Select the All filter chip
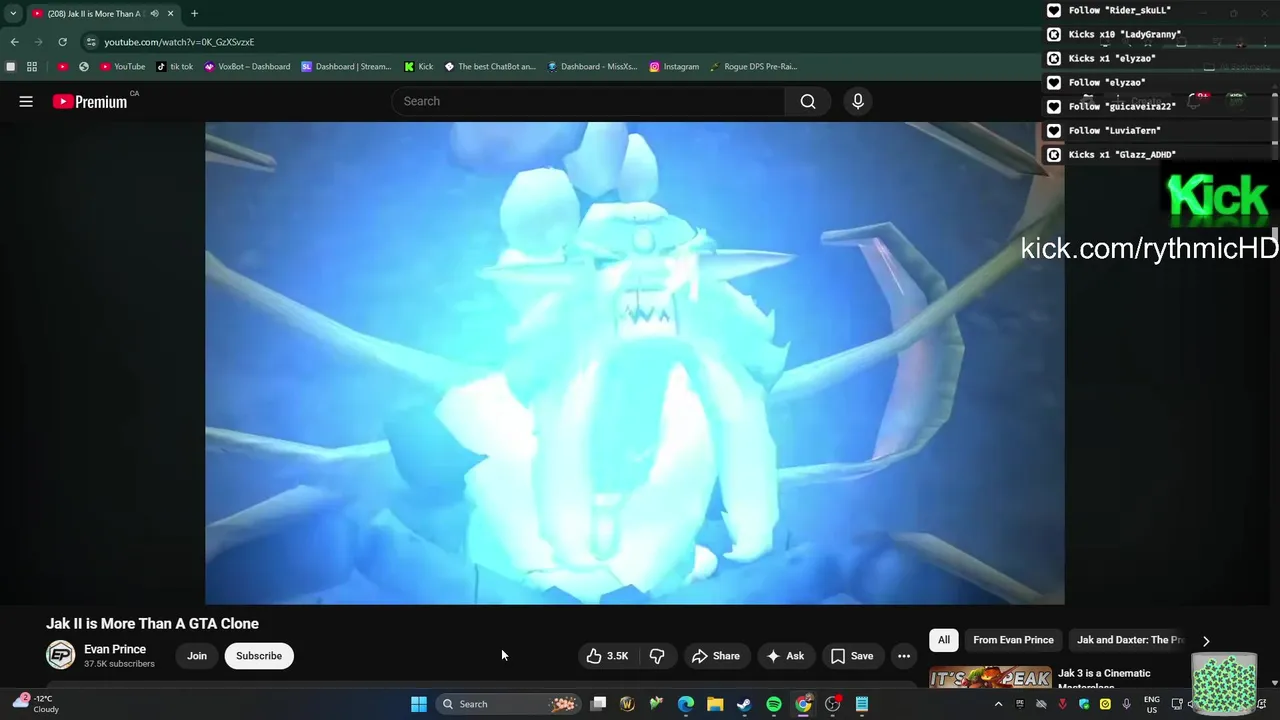Viewport: 1280px width, 720px height. pyautogui.click(x=943, y=640)
